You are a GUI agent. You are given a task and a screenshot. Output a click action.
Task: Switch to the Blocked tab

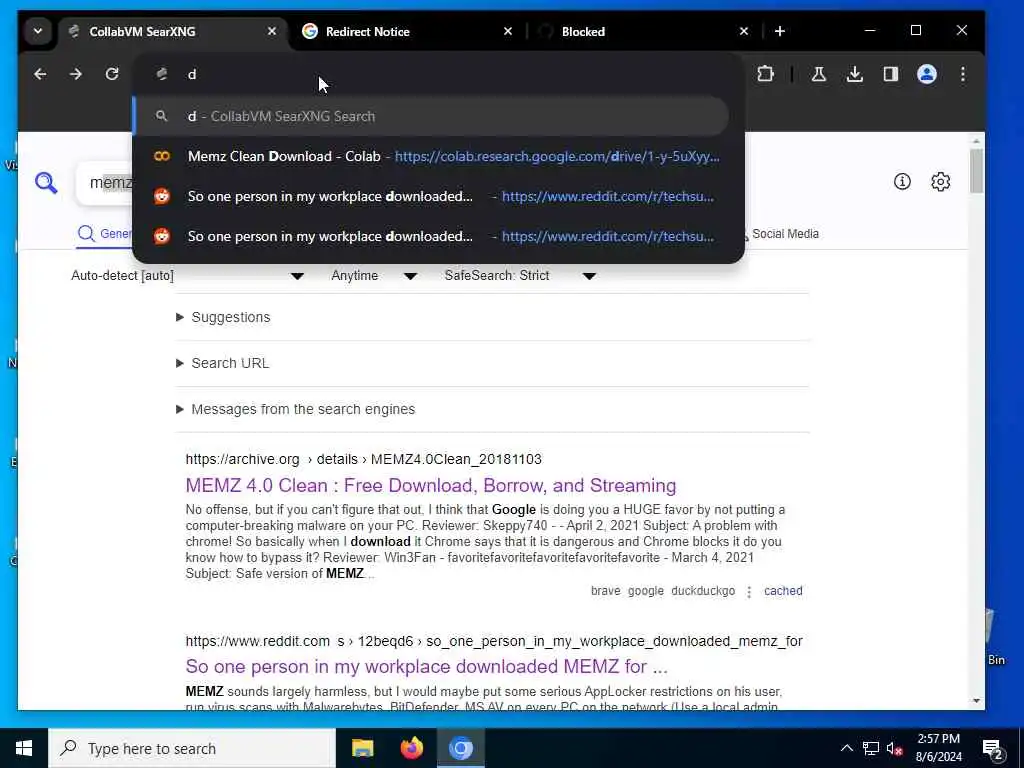coord(643,31)
